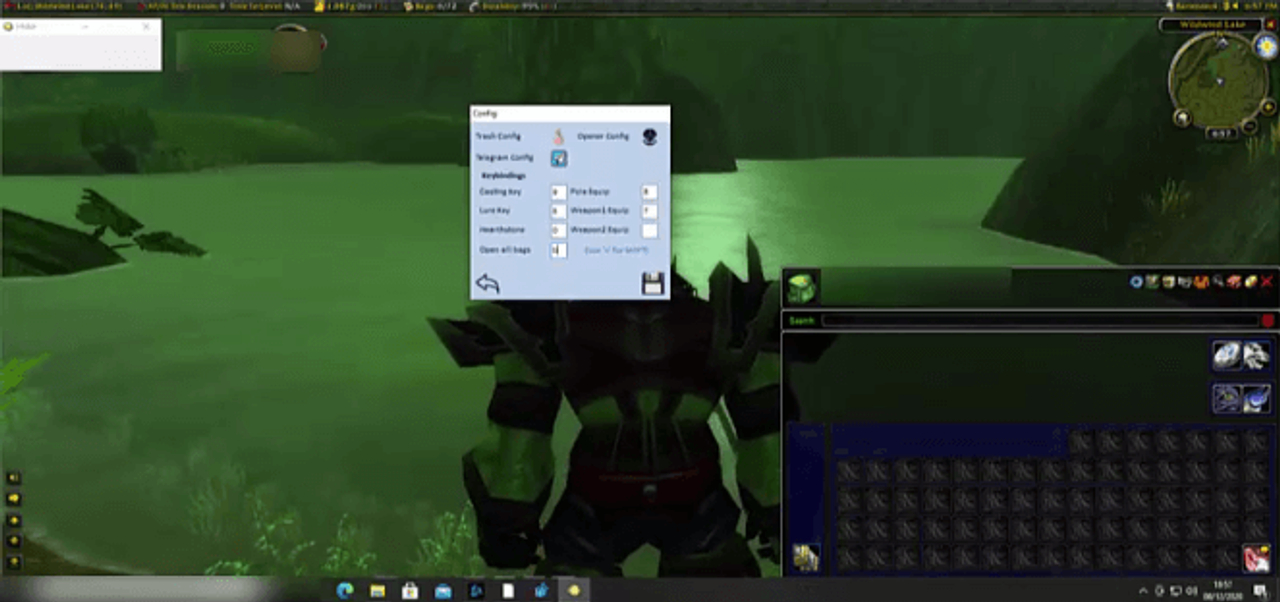The width and height of the screenshot is (1280, 602).
Task: Open Trash Config via the flask icon
Action: (x=558, y=136)
